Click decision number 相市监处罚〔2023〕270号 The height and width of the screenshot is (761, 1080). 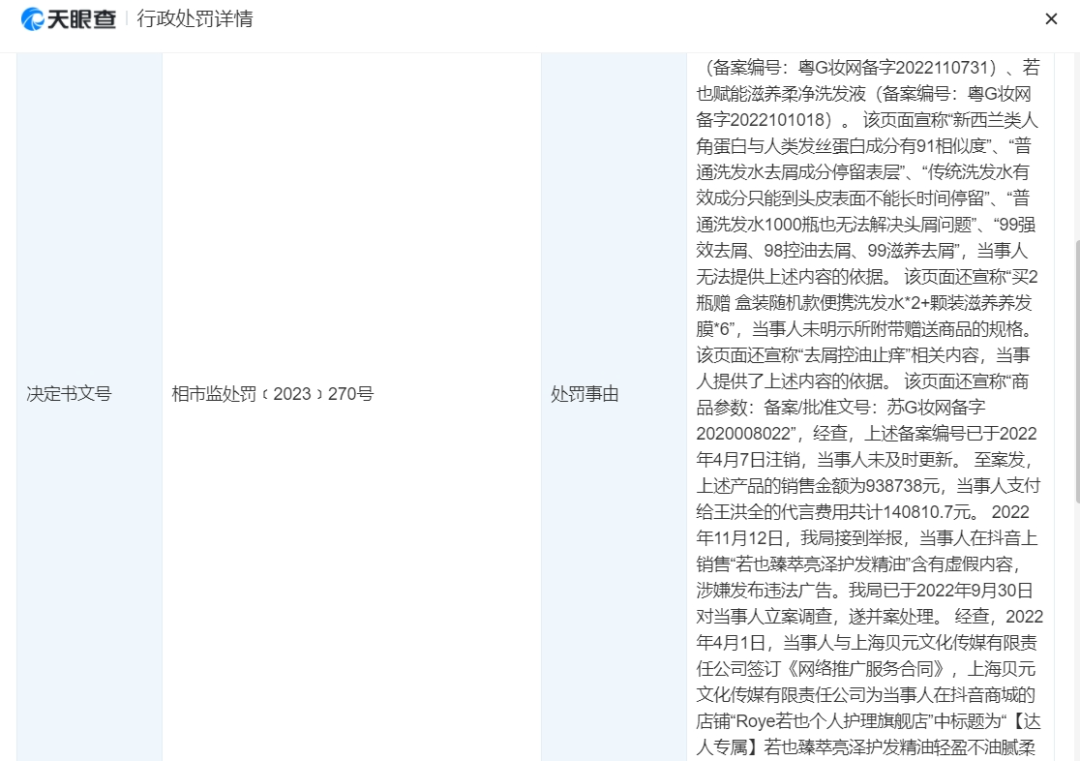[x=273, y=394]
